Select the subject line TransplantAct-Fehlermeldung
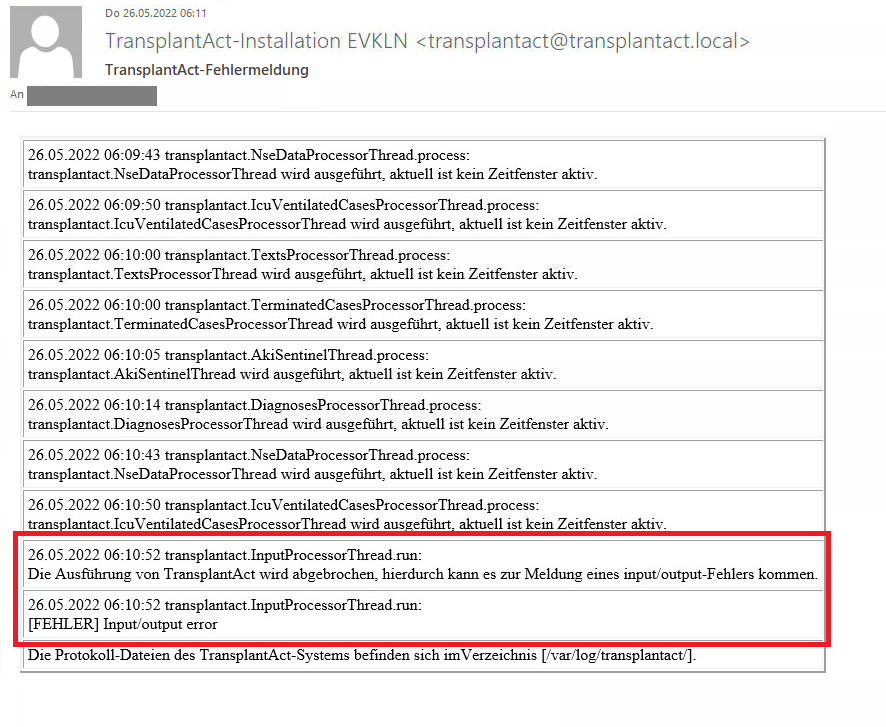The width and height of the screenshot is (886, 727). (x=206, y=70)
